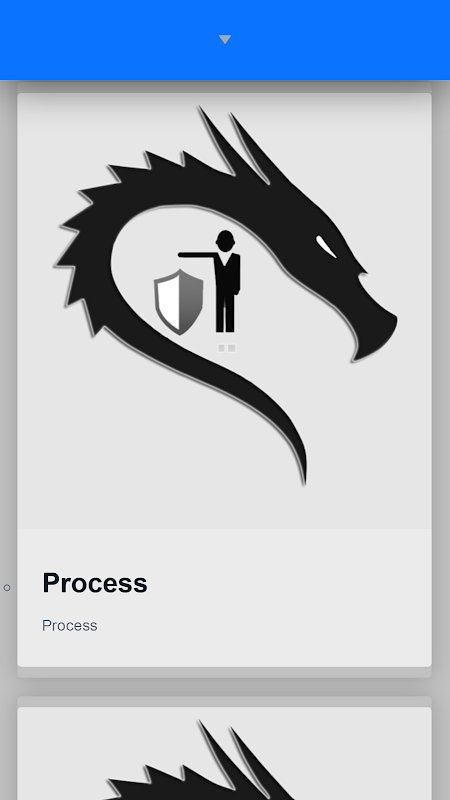Viewport: 450px width, 800px height.
Task: Open the bold Process heading
Action: pyautogui.click(x=95, y=582)
